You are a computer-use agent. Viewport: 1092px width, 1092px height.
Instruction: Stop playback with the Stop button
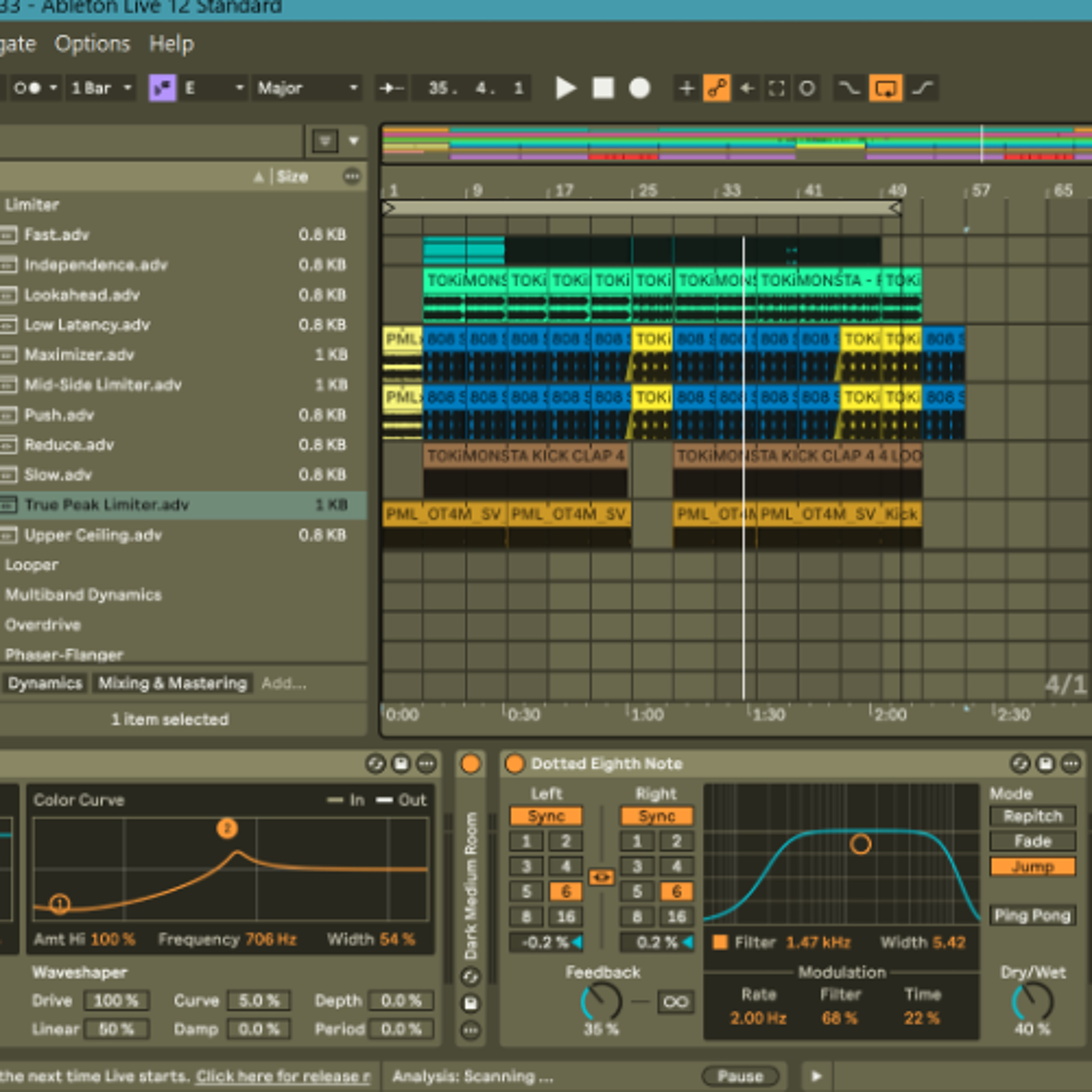[x=603, y=88]
